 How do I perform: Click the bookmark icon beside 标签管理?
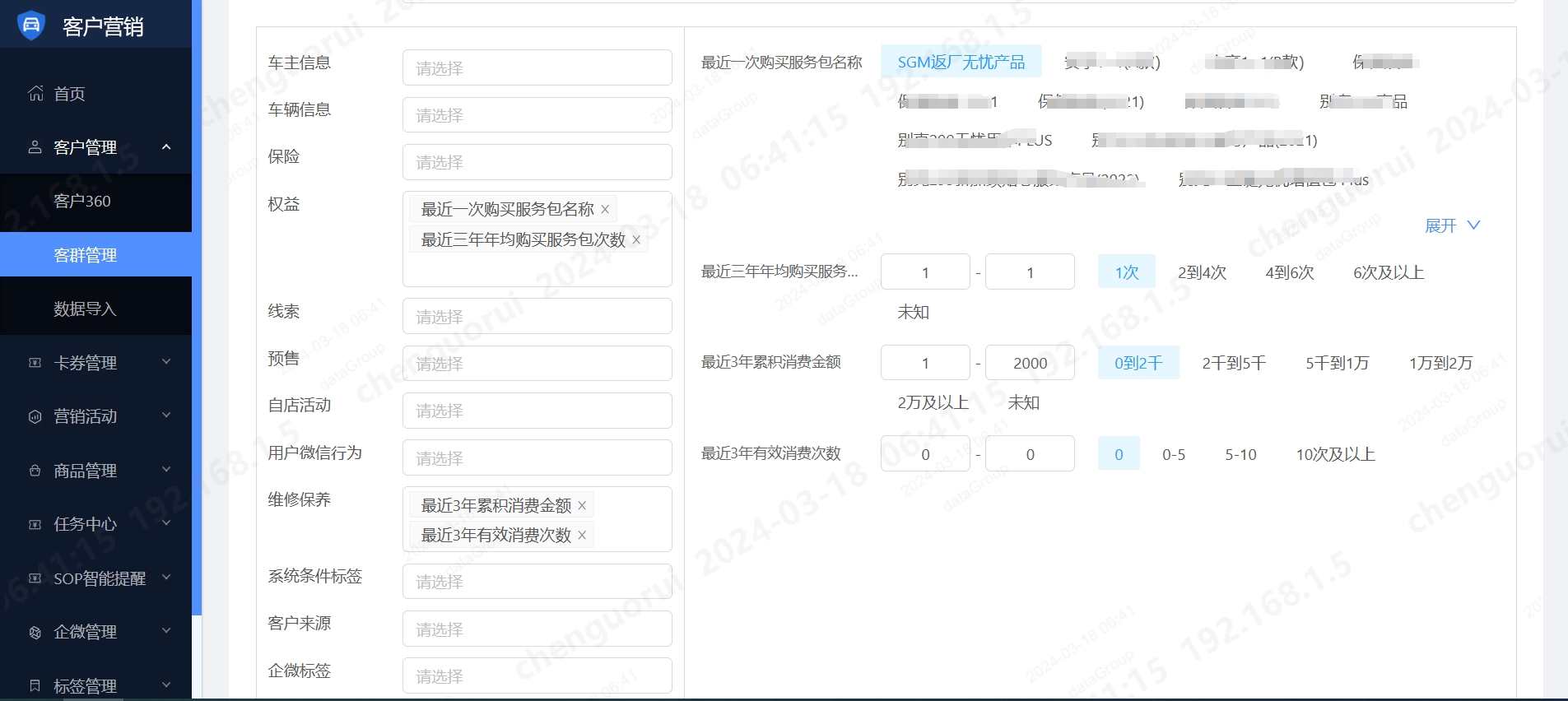(35, 685)
